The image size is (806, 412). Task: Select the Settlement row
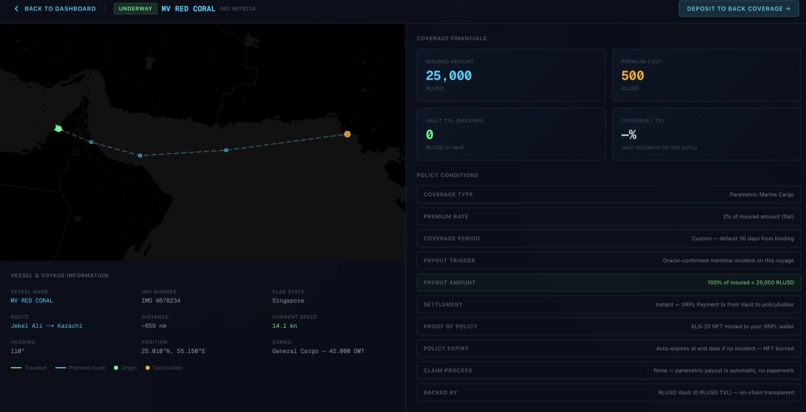click(x=609, y=305)
